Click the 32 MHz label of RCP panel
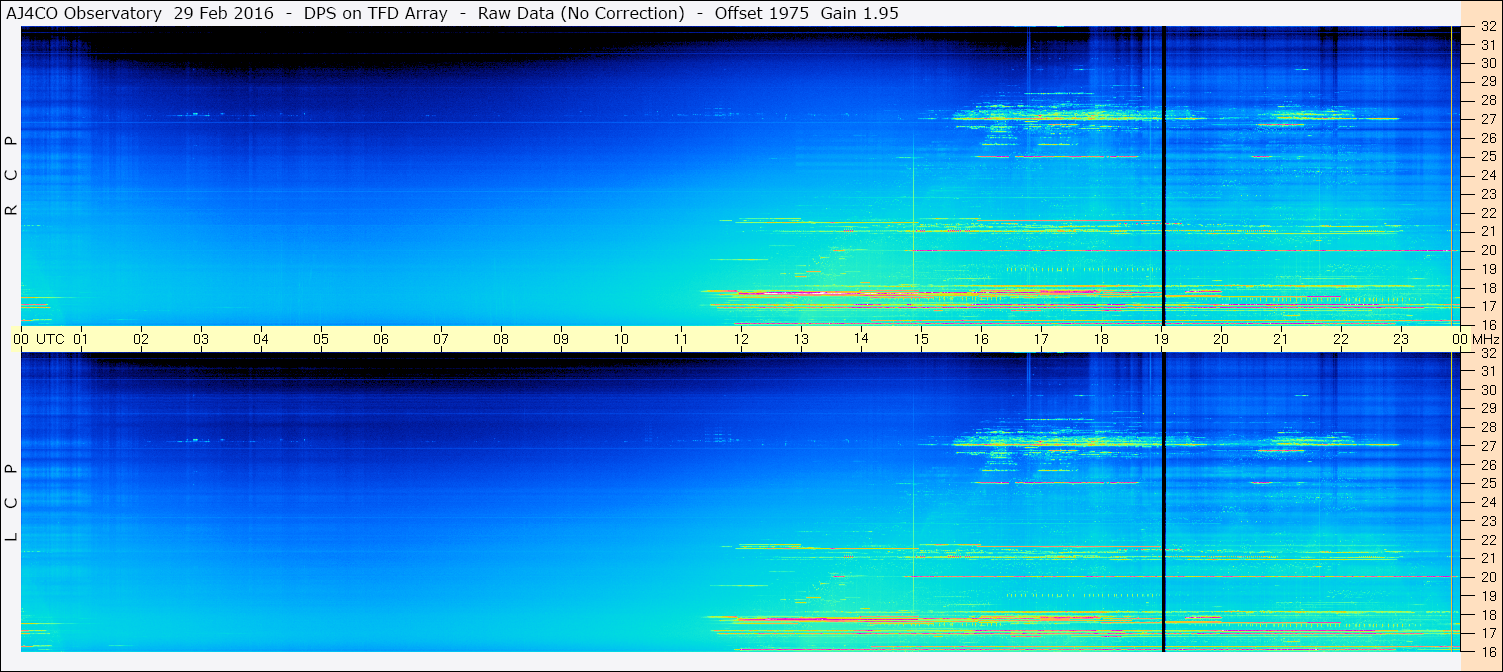 (x=1488, y=27)
